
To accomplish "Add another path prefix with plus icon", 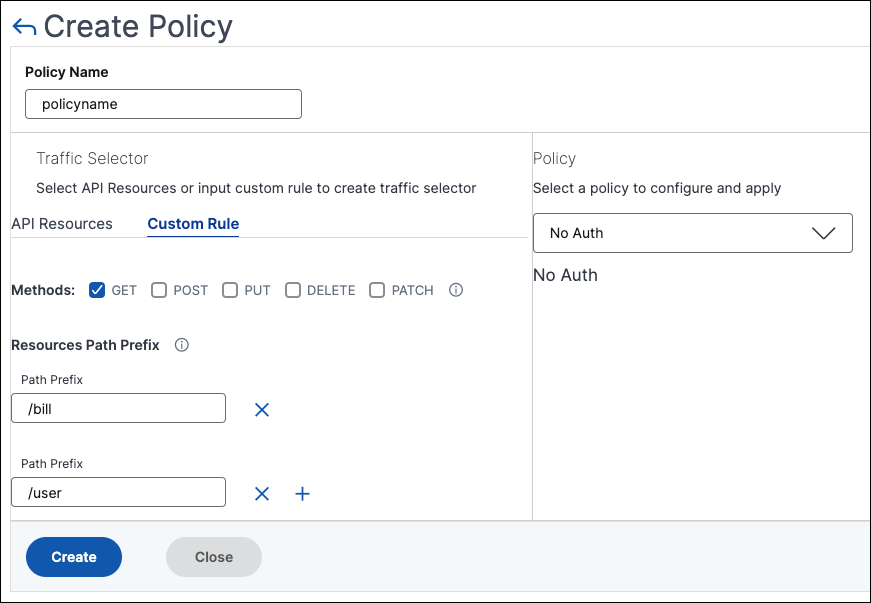I will [x=302, y=494].
